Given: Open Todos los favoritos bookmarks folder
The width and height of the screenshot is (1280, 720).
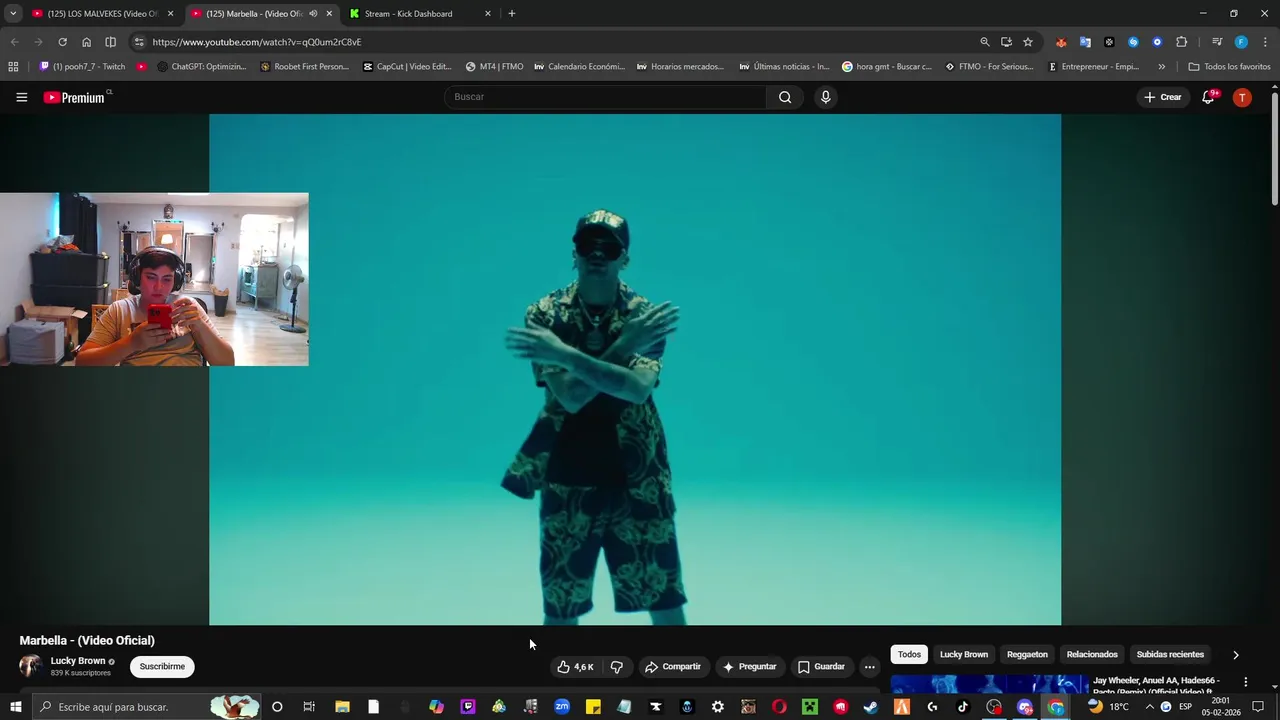Looking at the screenshot, I should (1229, 67).
